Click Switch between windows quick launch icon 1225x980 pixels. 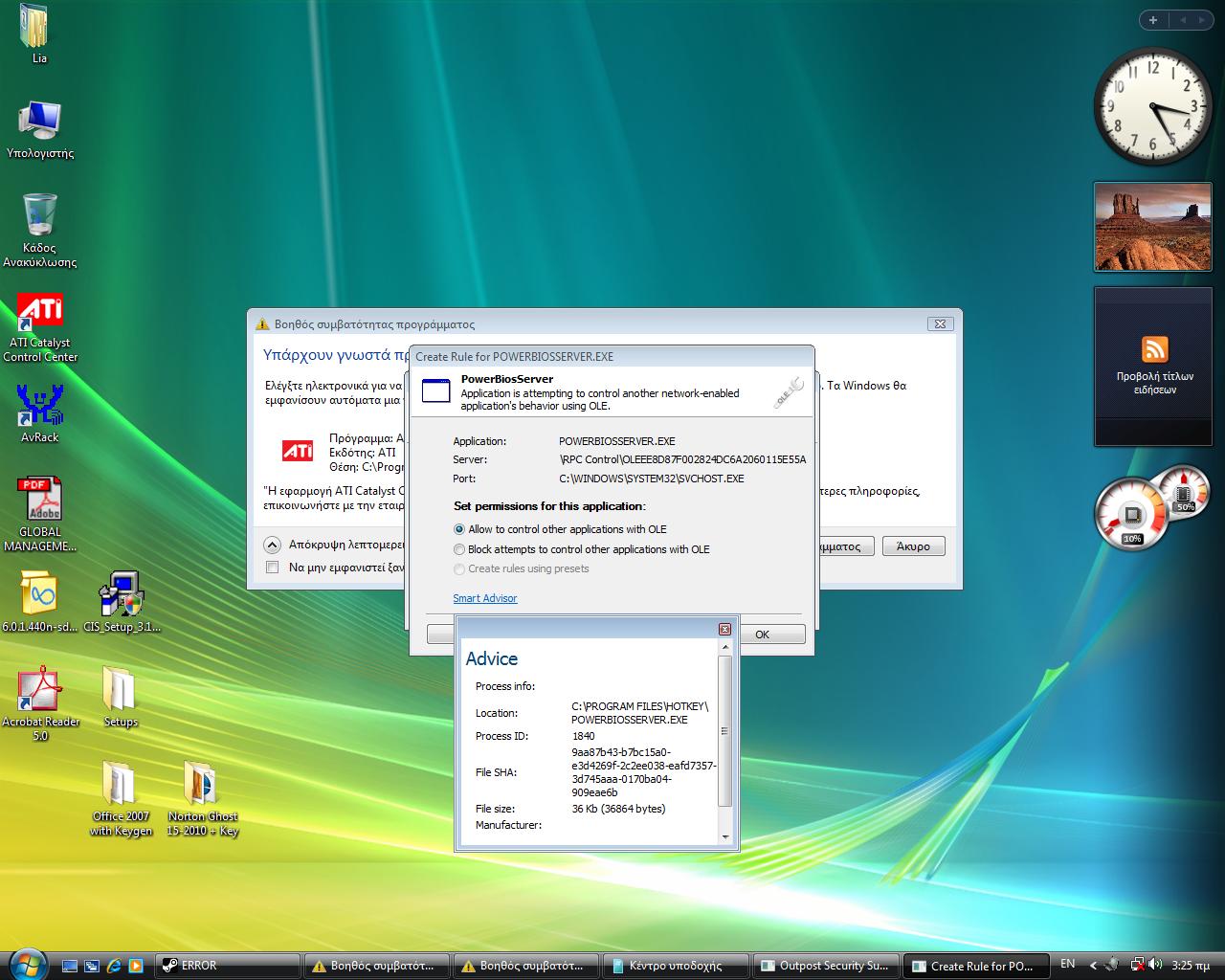point(92,966)
